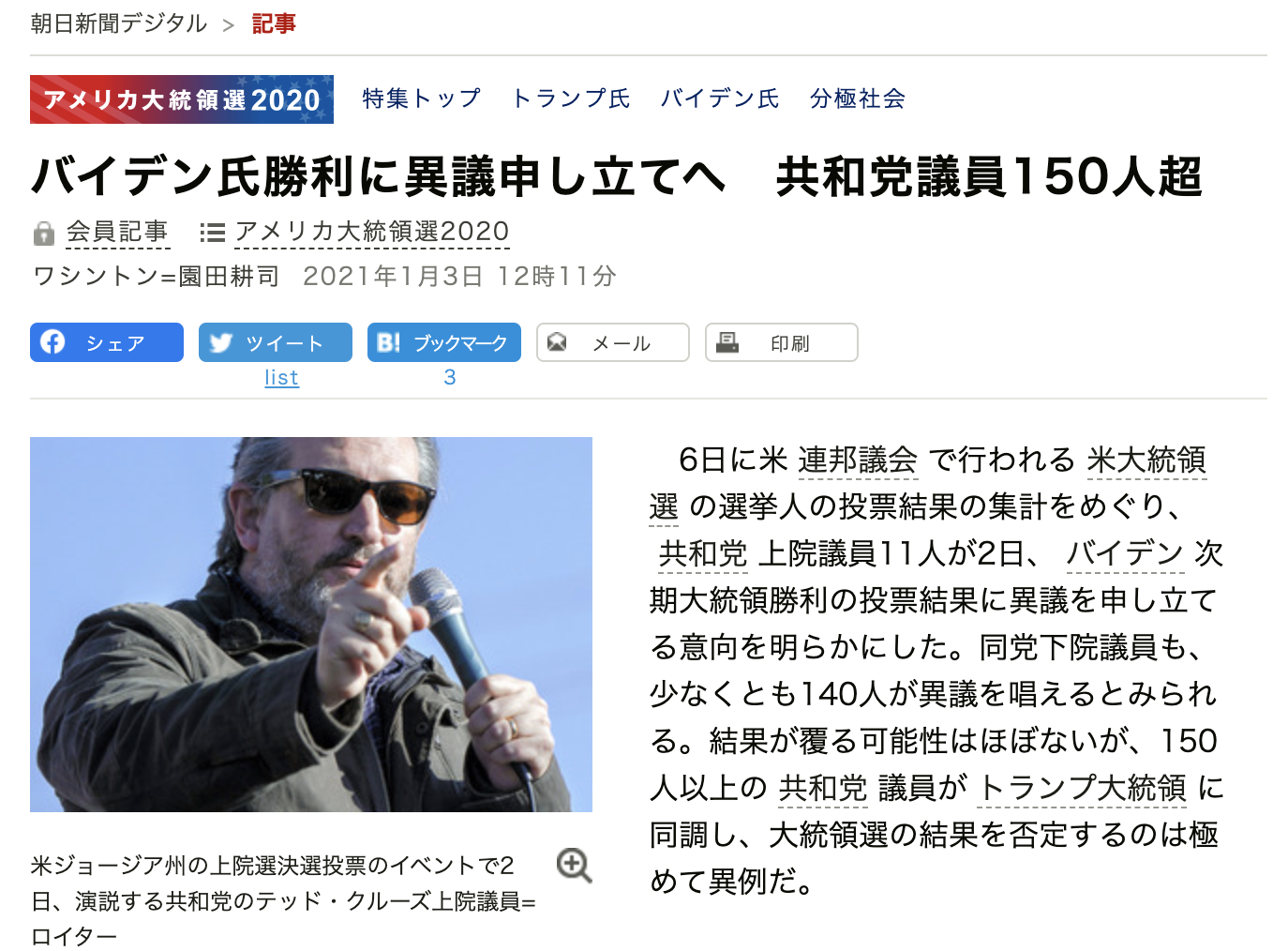Open the 分極社会 section
The image size is (1288, 951).
pyautogui.click(x=858, y=98)
